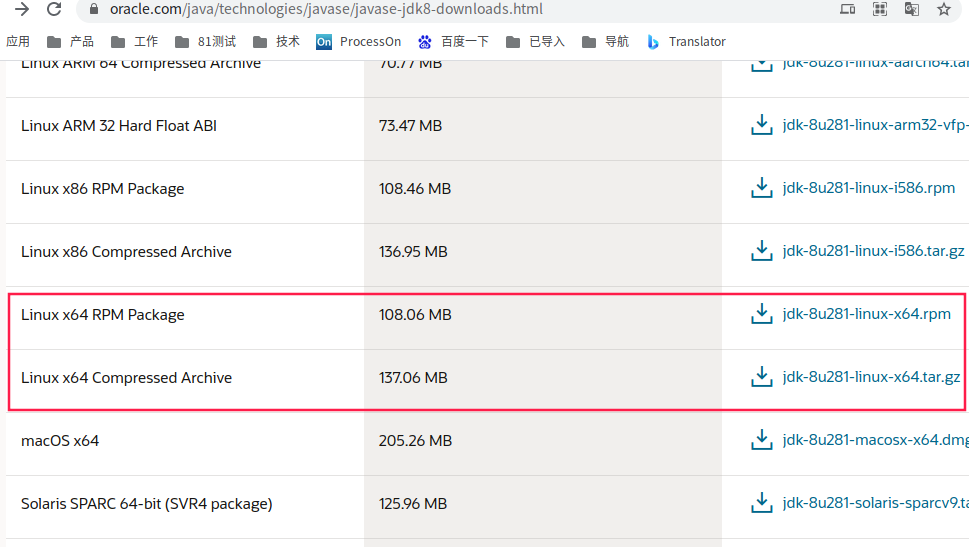Download jdk-8u281-linux-i586.rpm link
This screenshot has width=969, height=547.
tap(868, 188)
